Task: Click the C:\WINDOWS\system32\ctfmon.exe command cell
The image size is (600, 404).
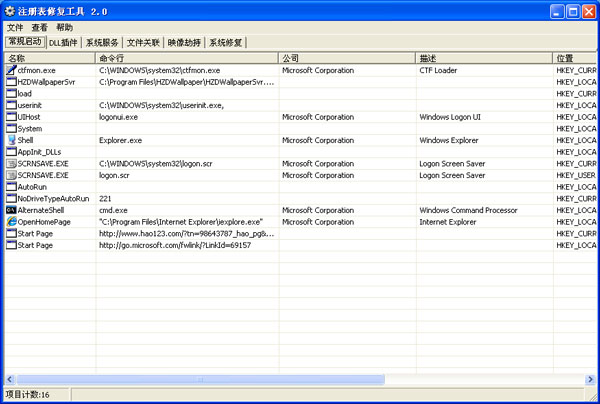Action: coord(160,70)
